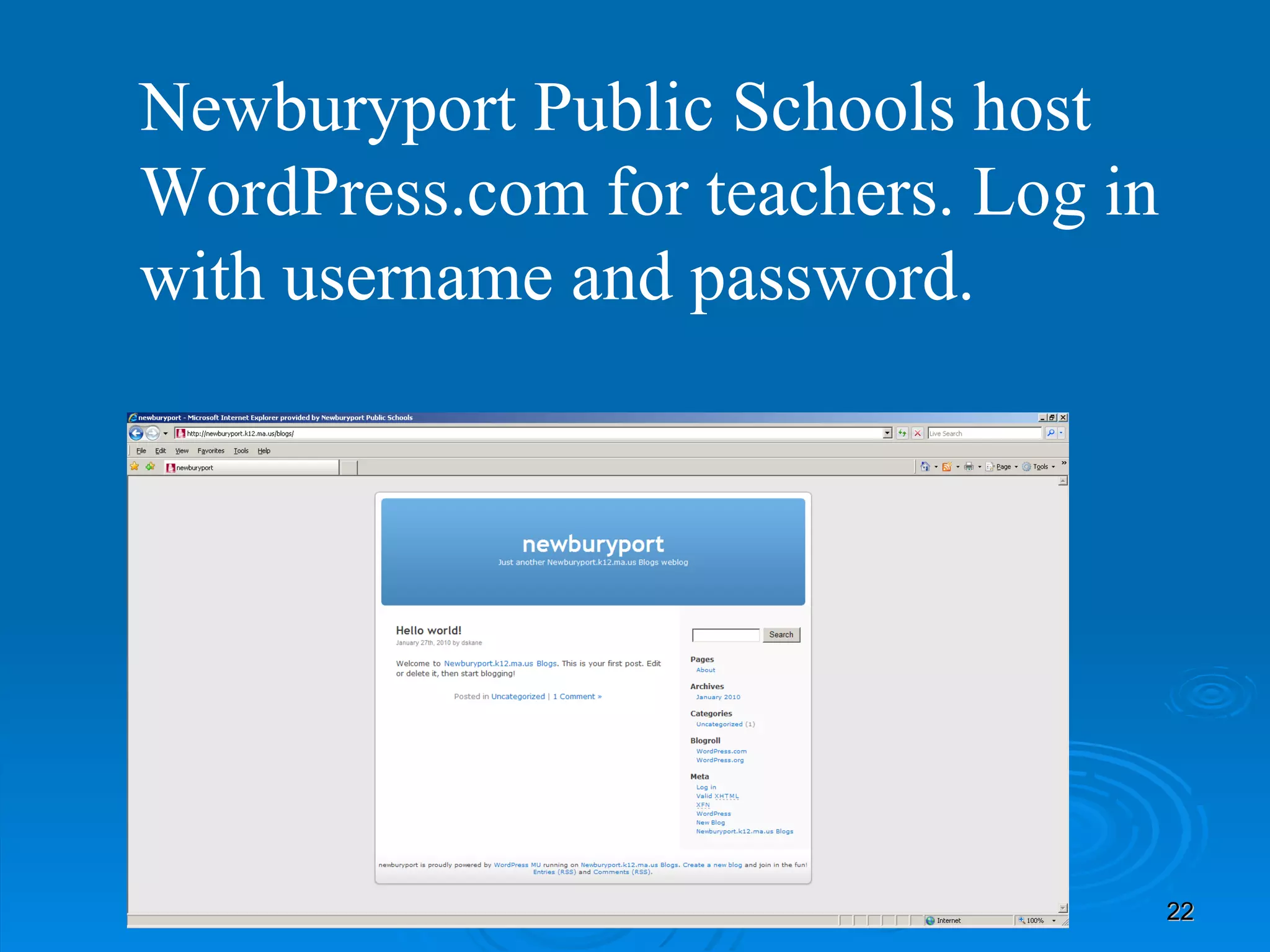Open the About page link
1270x952 pixels.
pyautogui.click(x=706, y=670)
